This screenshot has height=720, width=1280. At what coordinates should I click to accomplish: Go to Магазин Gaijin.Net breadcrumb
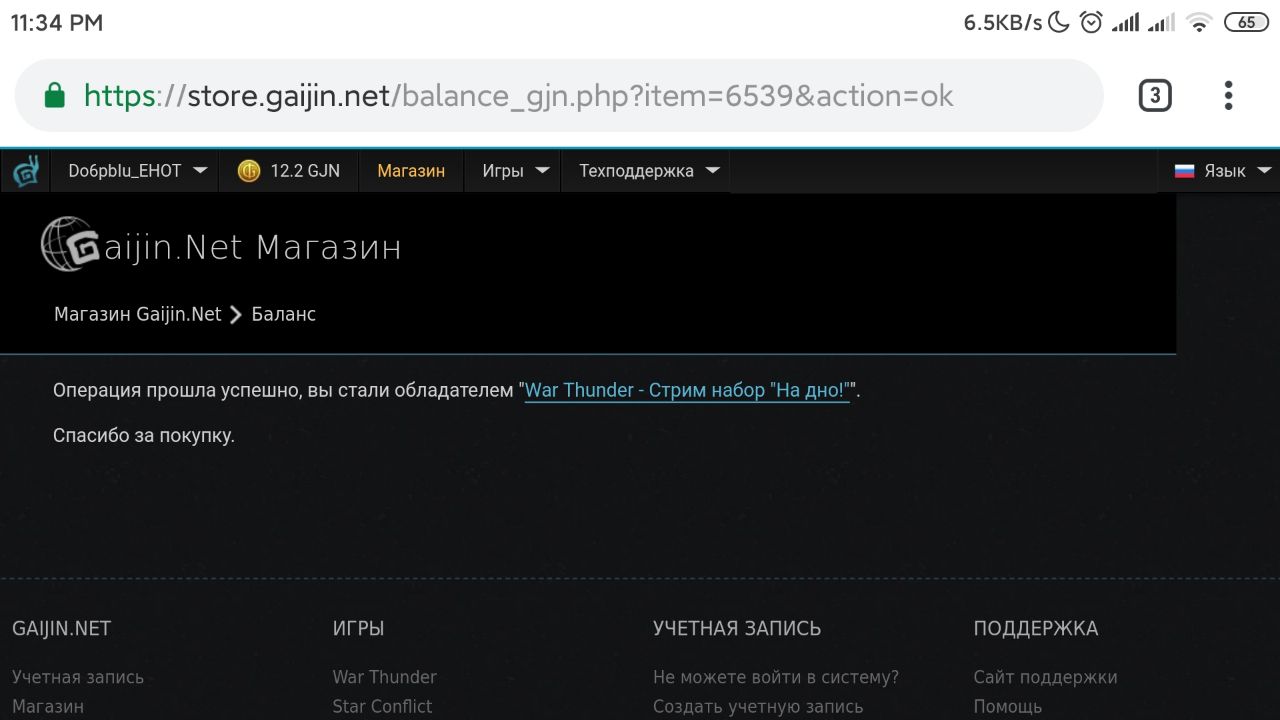click(137, 314)
